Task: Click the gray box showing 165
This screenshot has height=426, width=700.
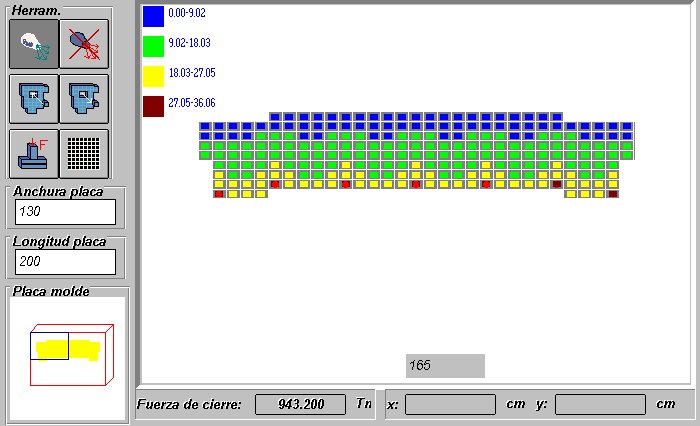Action: pos(445,366)
